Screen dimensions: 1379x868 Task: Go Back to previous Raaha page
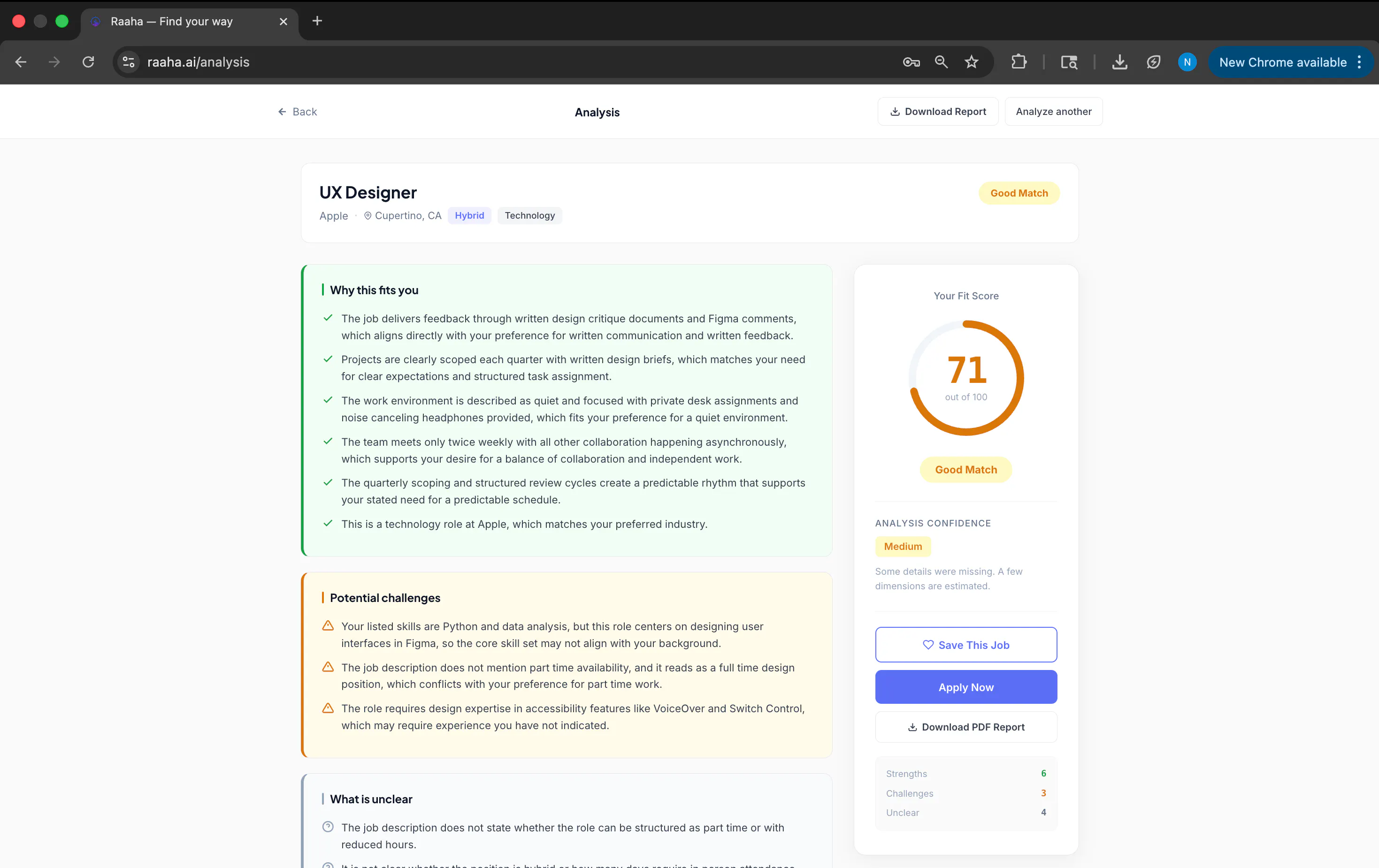pyautogui.click(x=297, y=112)
